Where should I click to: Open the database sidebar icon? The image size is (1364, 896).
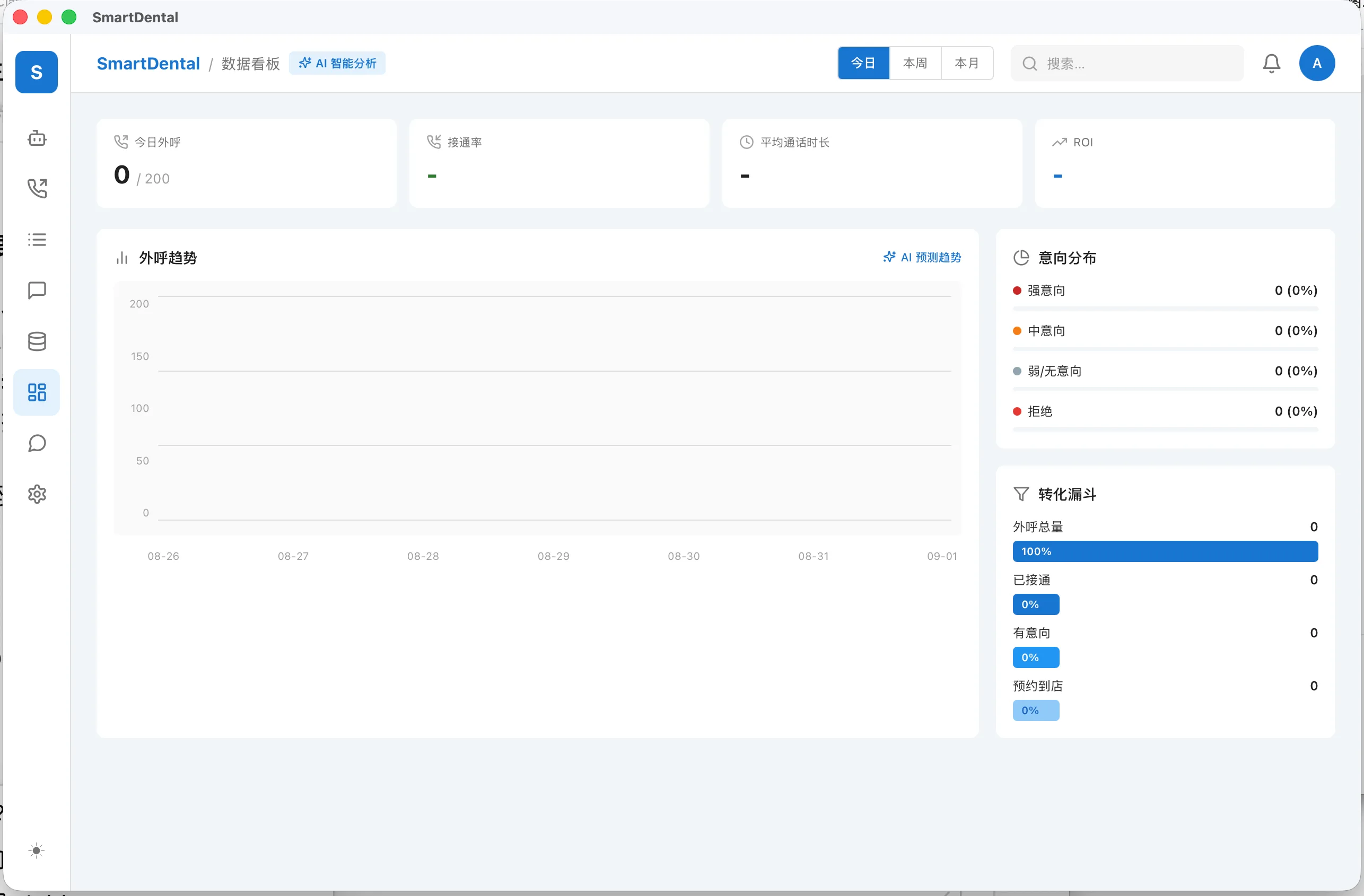point(37,341)
